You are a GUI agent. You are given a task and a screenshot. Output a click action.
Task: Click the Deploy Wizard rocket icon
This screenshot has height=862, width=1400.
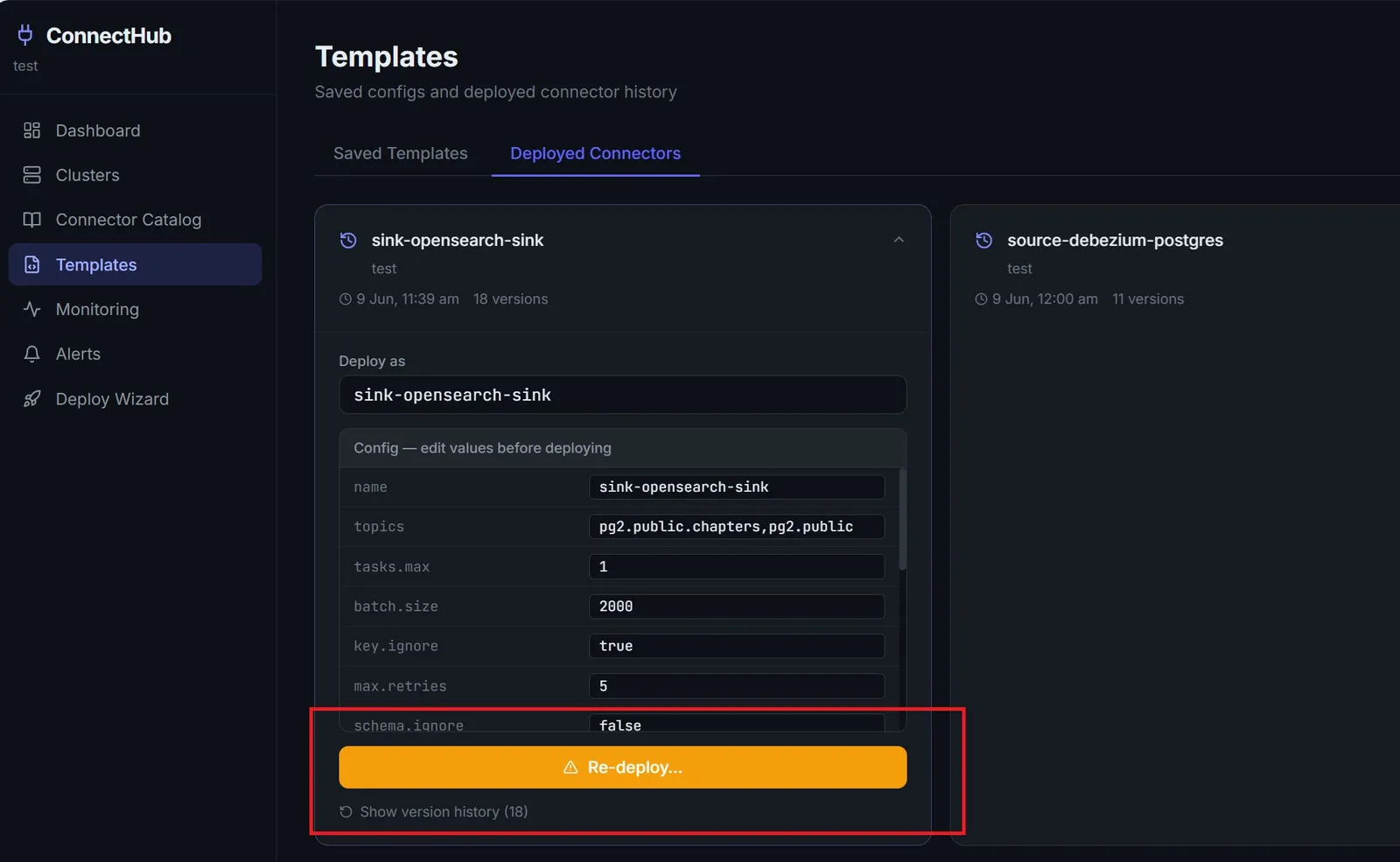(x=32, y=399)
